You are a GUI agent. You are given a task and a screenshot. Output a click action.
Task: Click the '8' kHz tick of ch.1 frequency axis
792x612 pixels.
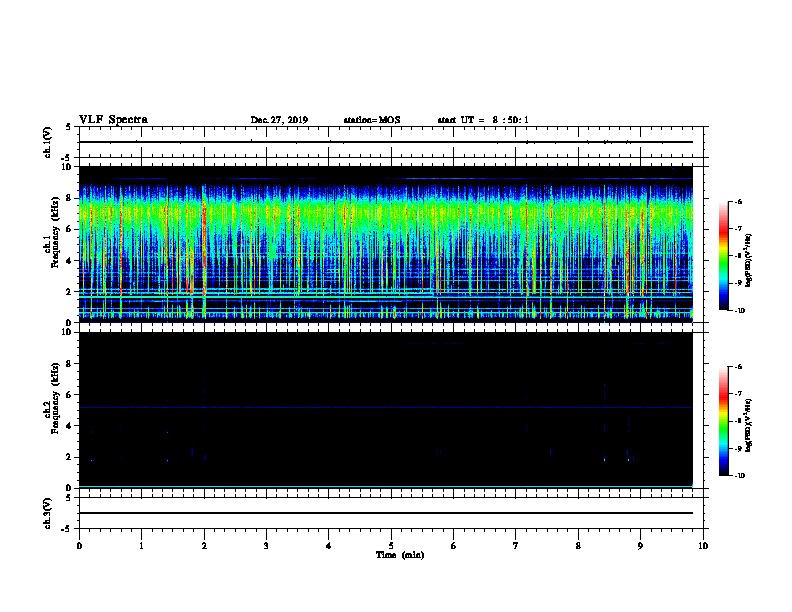coord(70,198)
